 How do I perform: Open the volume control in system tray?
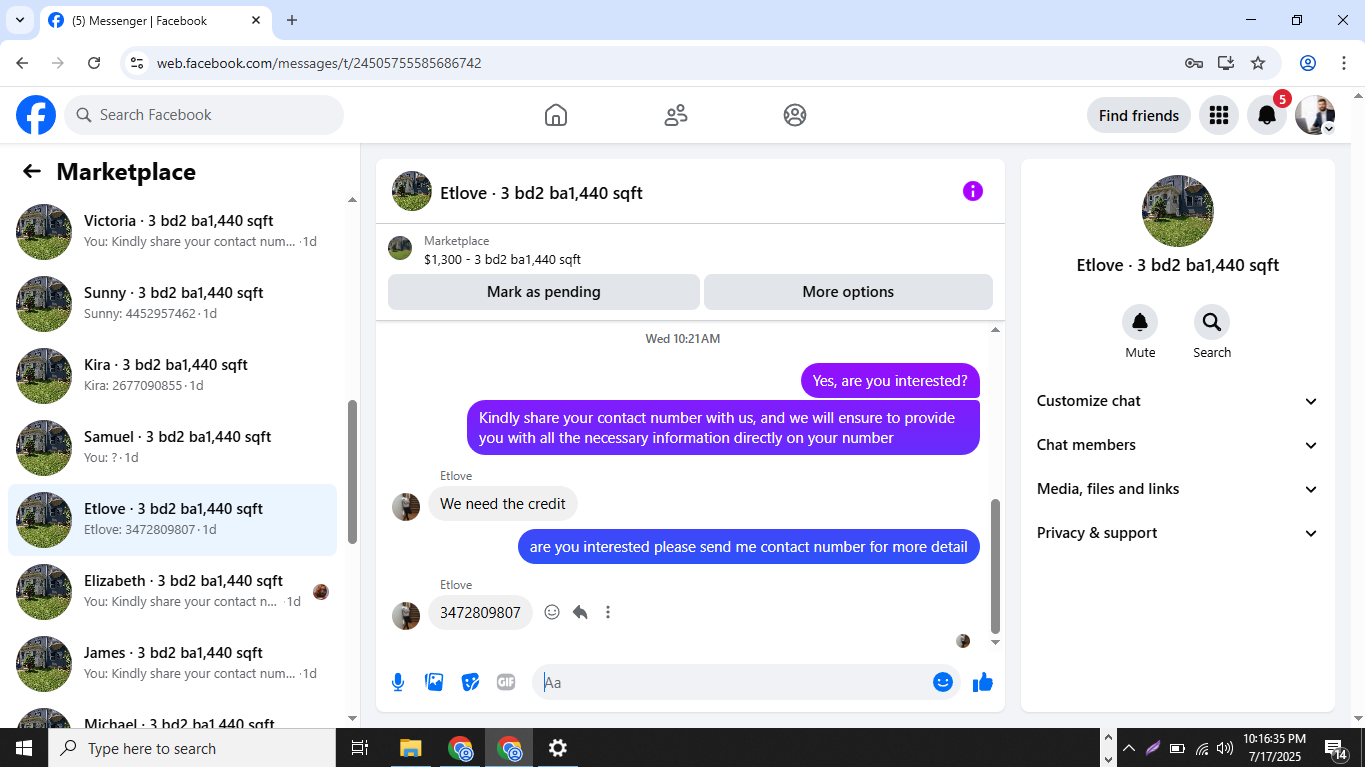[x=1225, y=748]
